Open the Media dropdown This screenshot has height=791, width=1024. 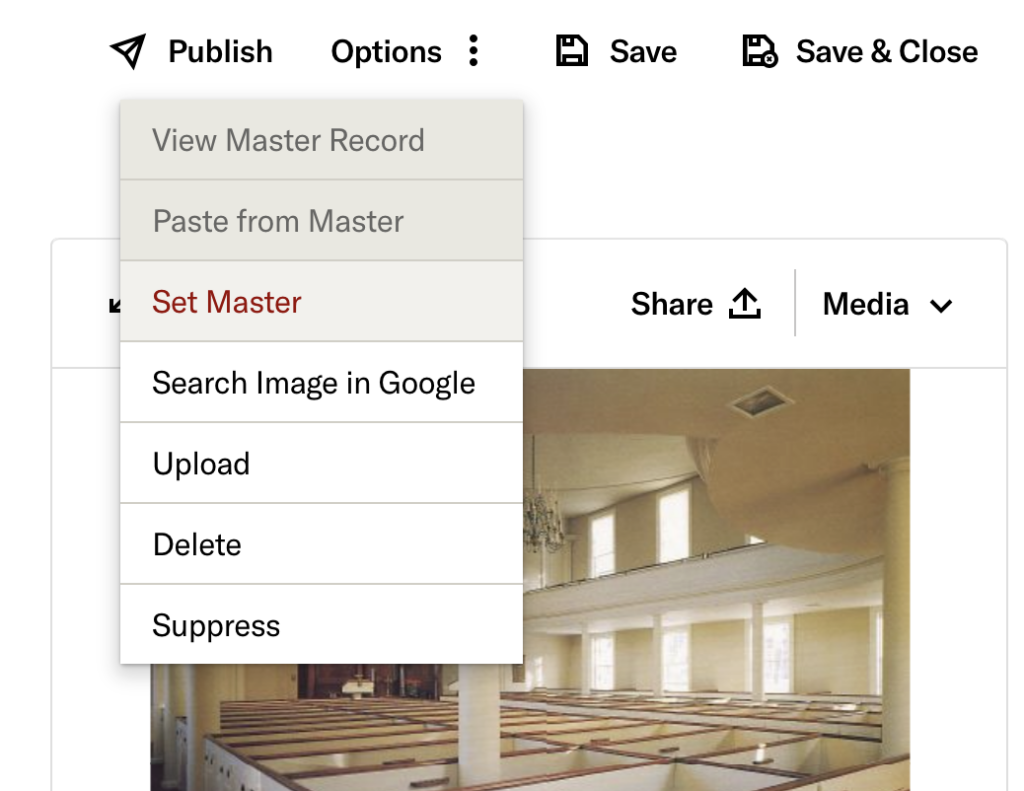point(886,304)
